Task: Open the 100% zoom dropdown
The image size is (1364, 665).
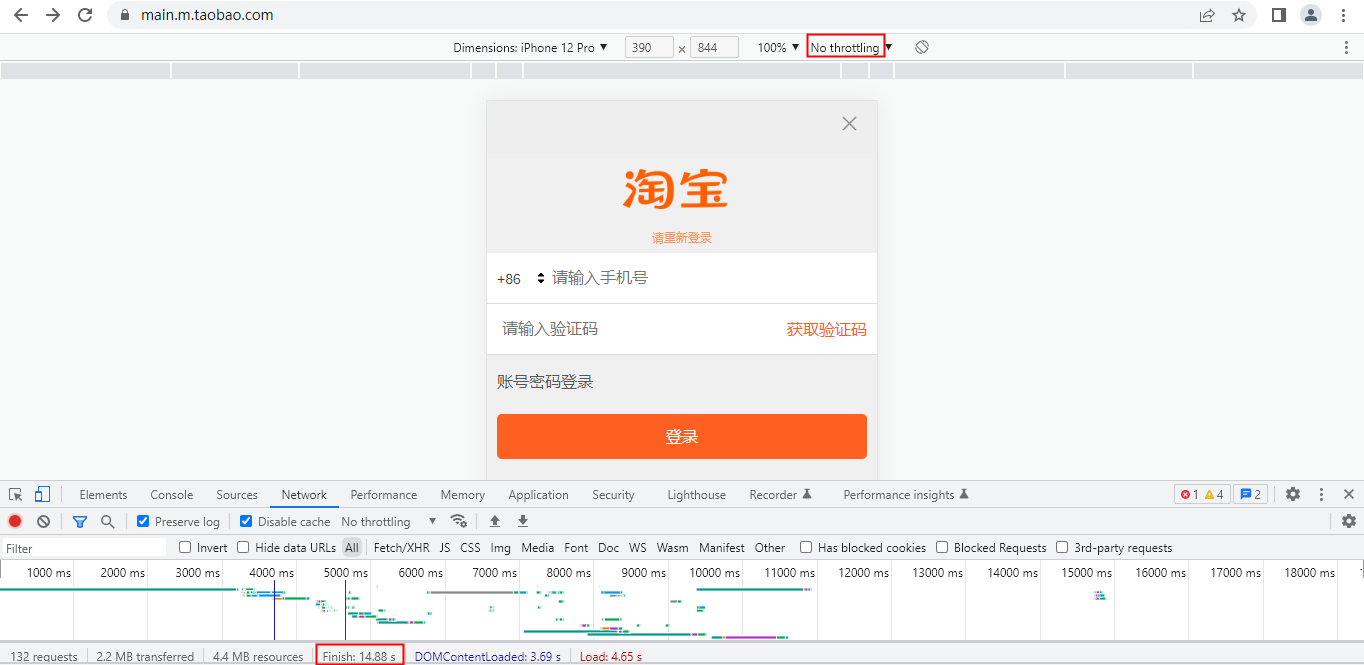Action: [x=778, y=47]
